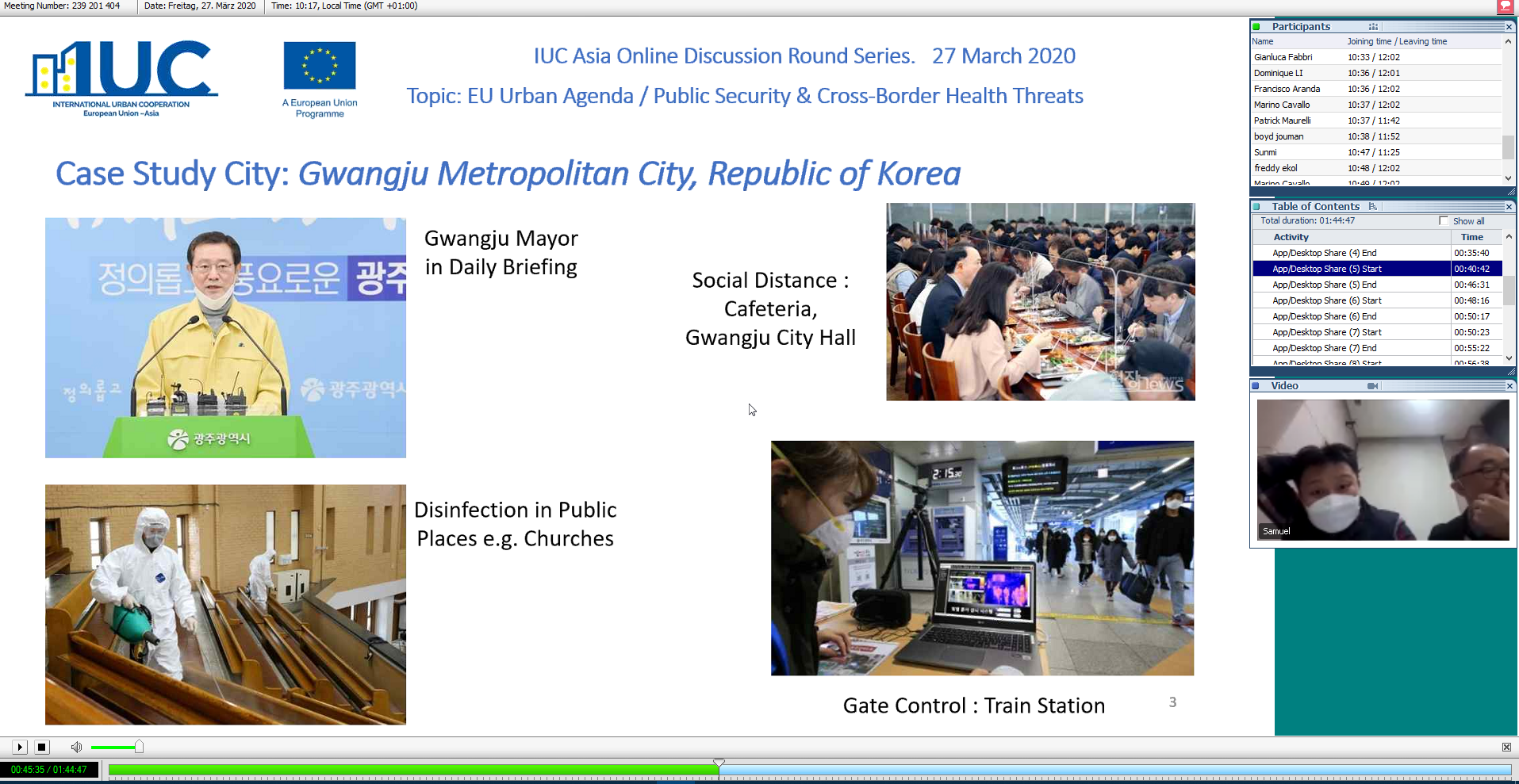Select App/Desktop Share (6) Start entry
This screenshot has width=1519, height=784.
click(x=1326, y=300)
